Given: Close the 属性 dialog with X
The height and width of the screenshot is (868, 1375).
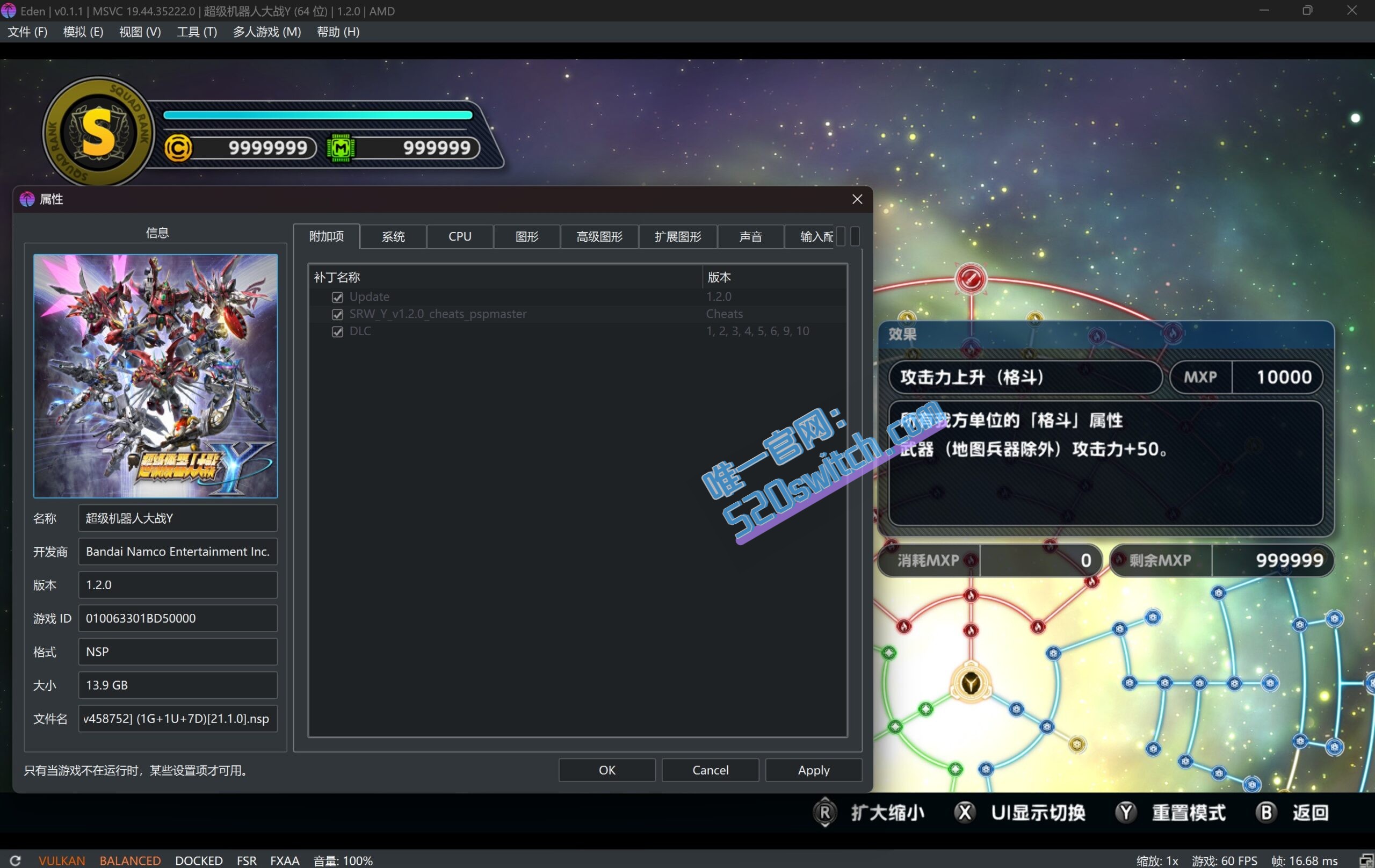Looking at the screenshot, I should point(857,199).
